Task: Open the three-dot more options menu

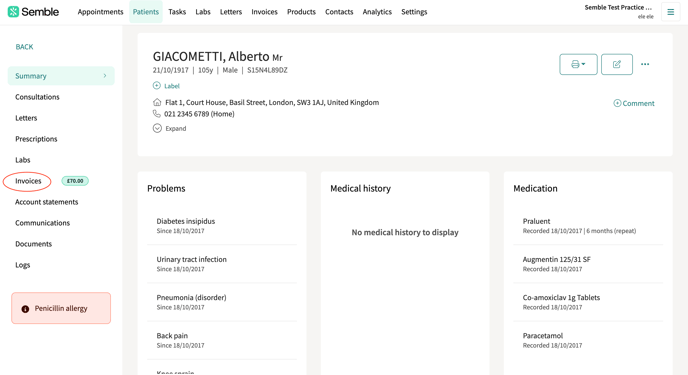Action: coord(645,64)
